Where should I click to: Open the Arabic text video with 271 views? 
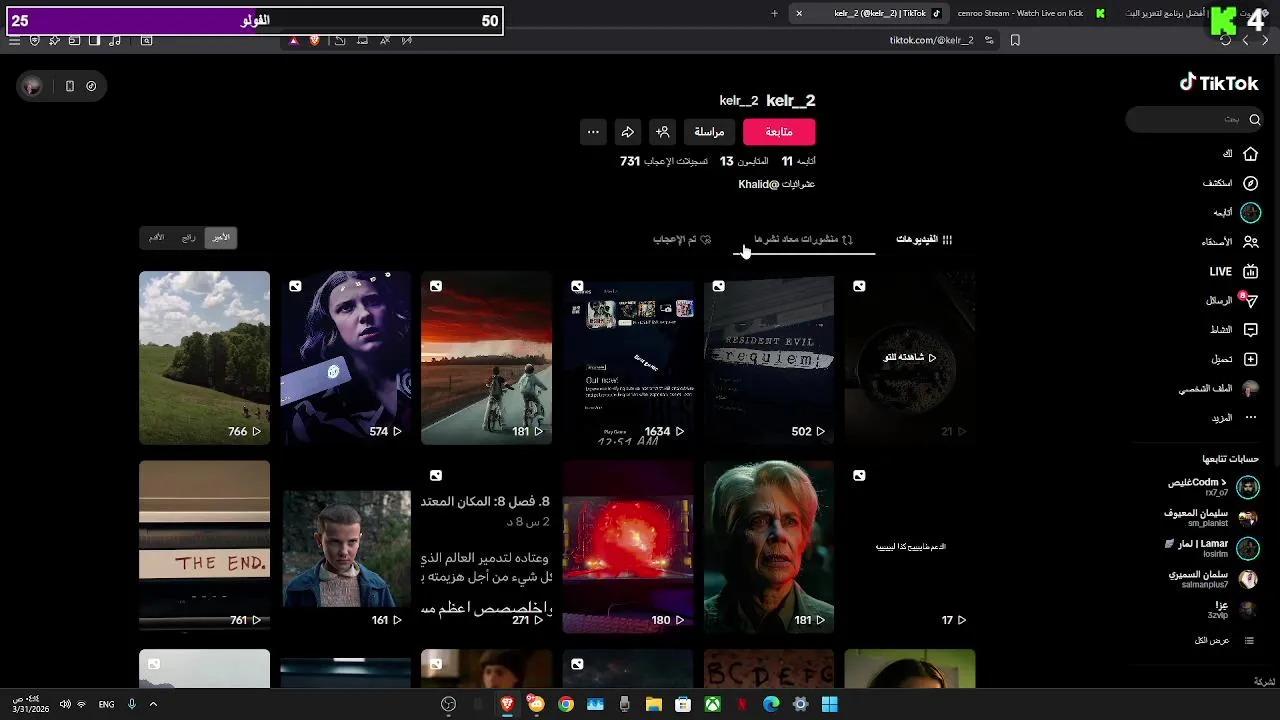coord(486,546)
